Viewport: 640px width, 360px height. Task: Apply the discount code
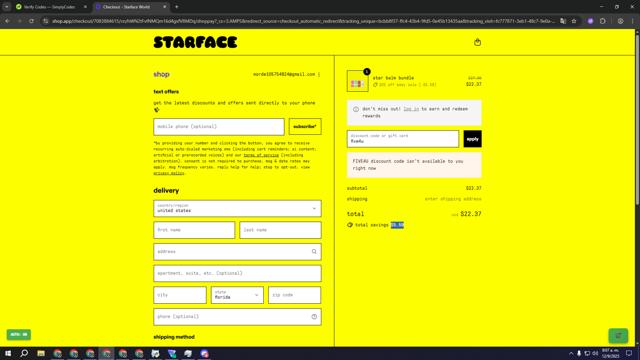pyautogui.click(x=472, y=139)
